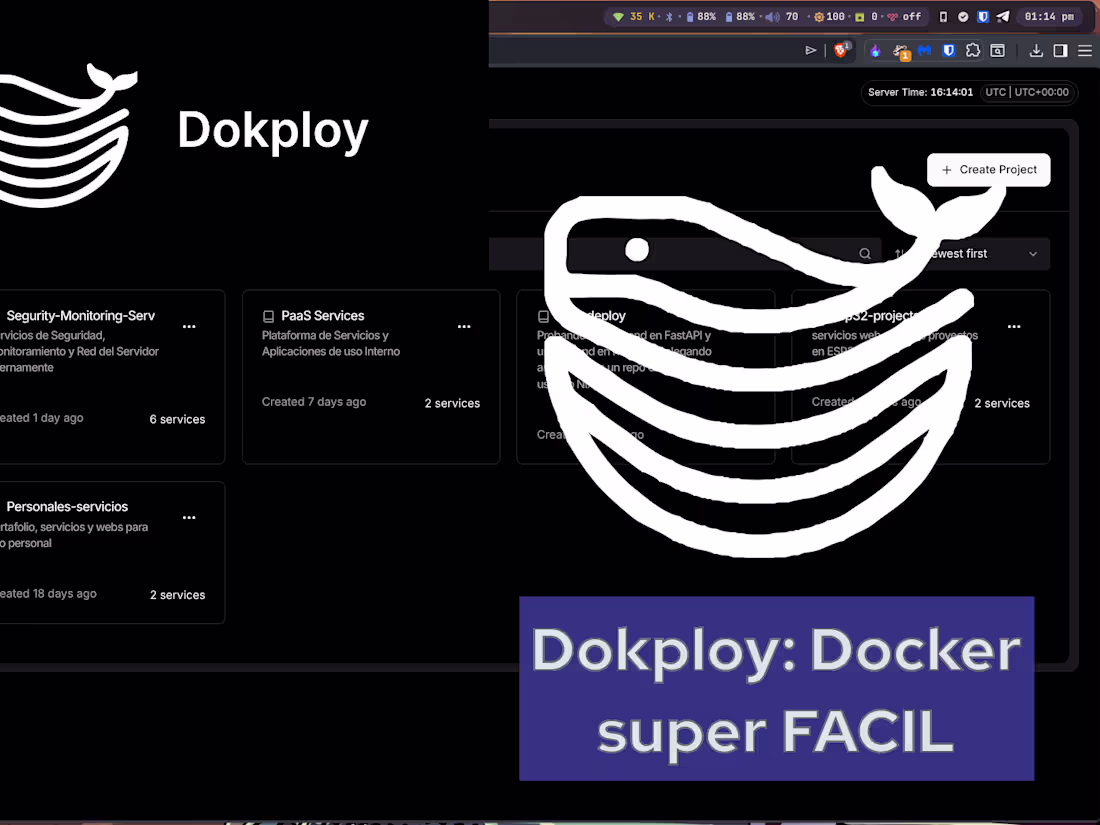1100x825 pixels.
Task: Click the Server Time 16:14:01 display
Action: pos(920,92)
